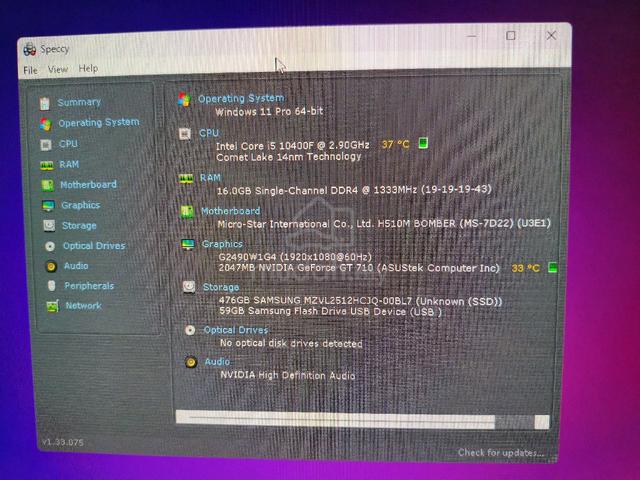Viewport: 640px width, 480px height.
Task: Click the Optical Drives disc icon in sidebar
Action: tap(50, 246)
